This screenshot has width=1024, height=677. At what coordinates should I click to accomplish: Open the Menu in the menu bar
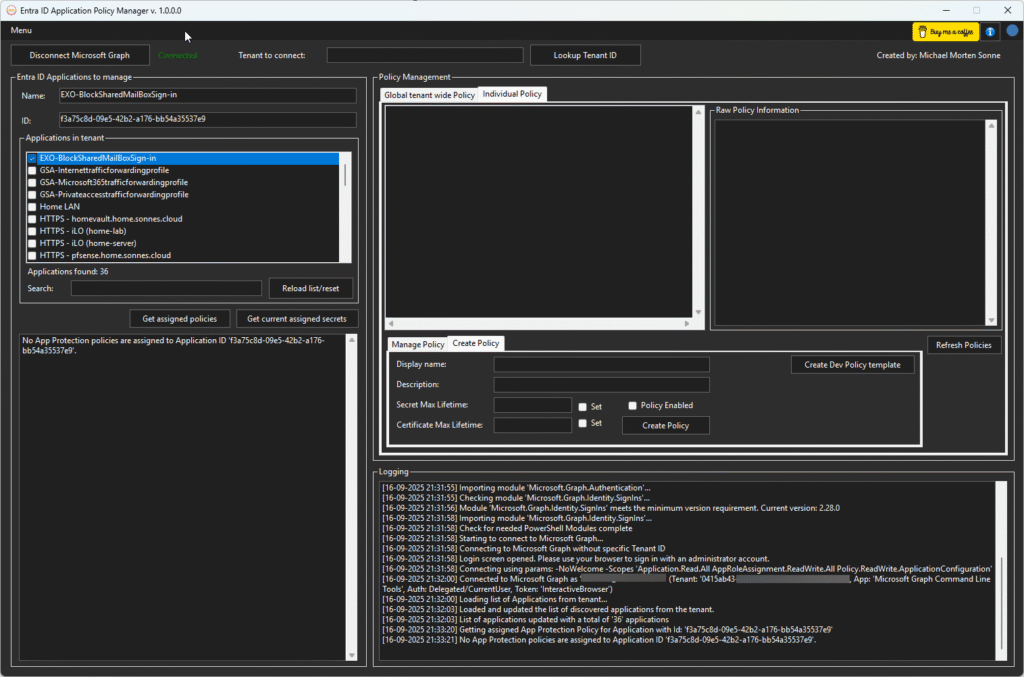coord(21,30)
